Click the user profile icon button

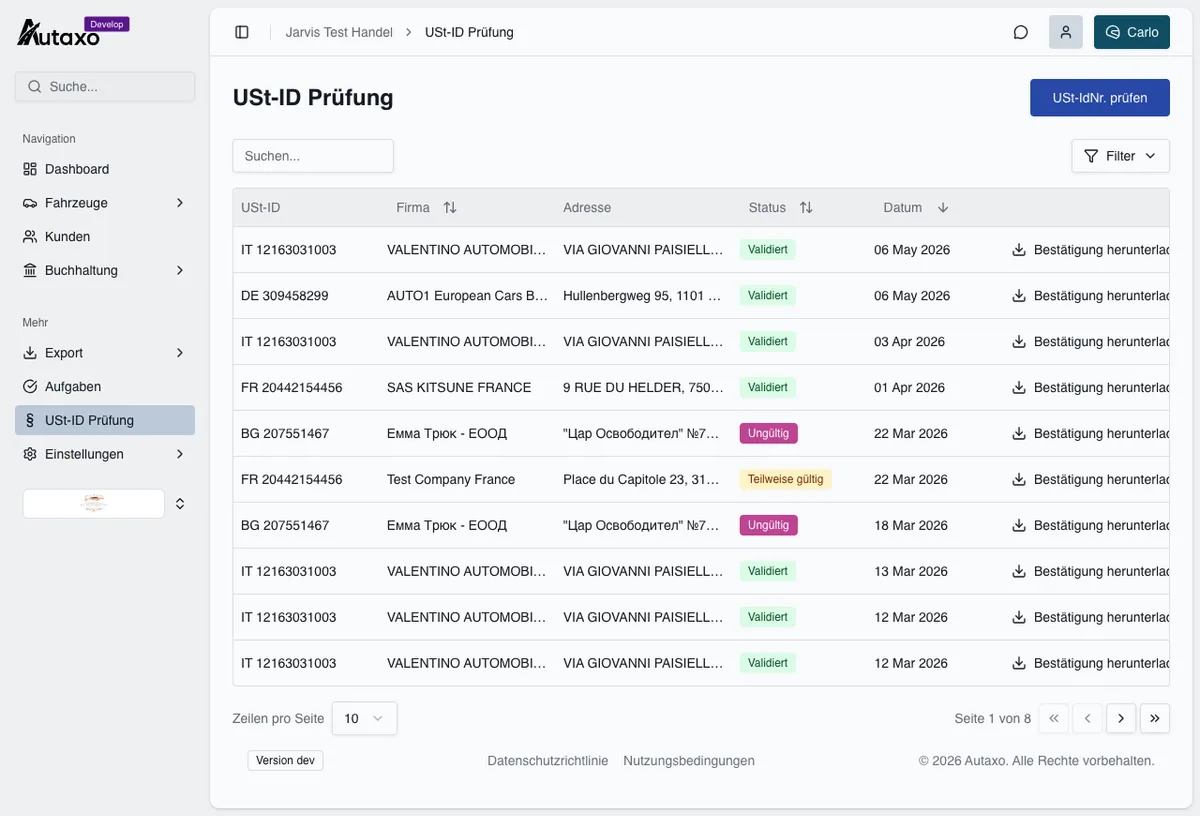point(1066,32)
